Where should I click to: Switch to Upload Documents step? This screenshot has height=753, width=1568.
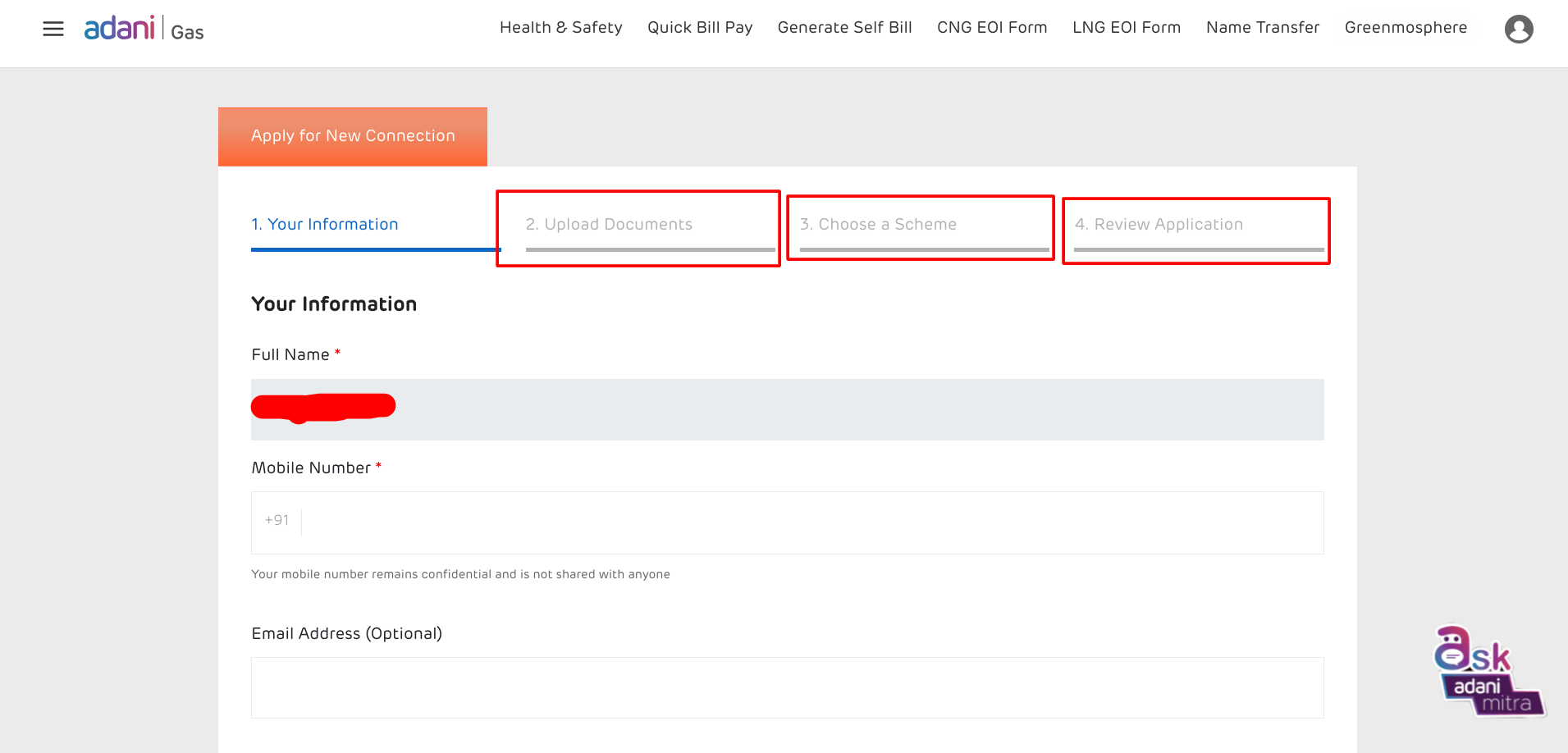[609, 225]
